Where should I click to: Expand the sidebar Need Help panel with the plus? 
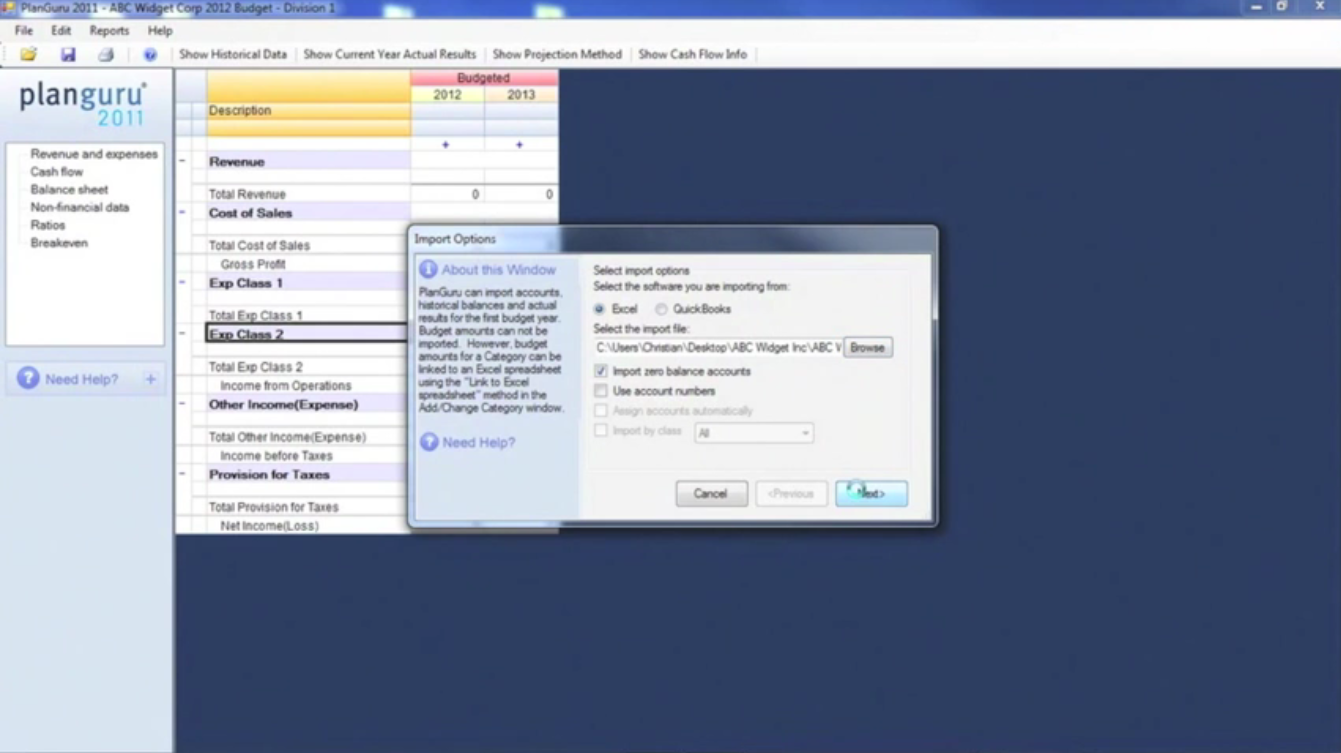[150, 379]
